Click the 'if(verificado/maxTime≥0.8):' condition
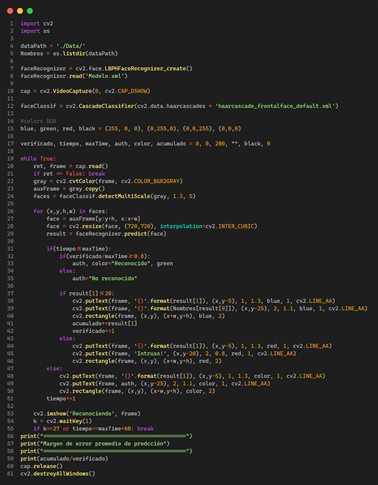The height and width of the screenshot is (485, 378). point(105,256)
